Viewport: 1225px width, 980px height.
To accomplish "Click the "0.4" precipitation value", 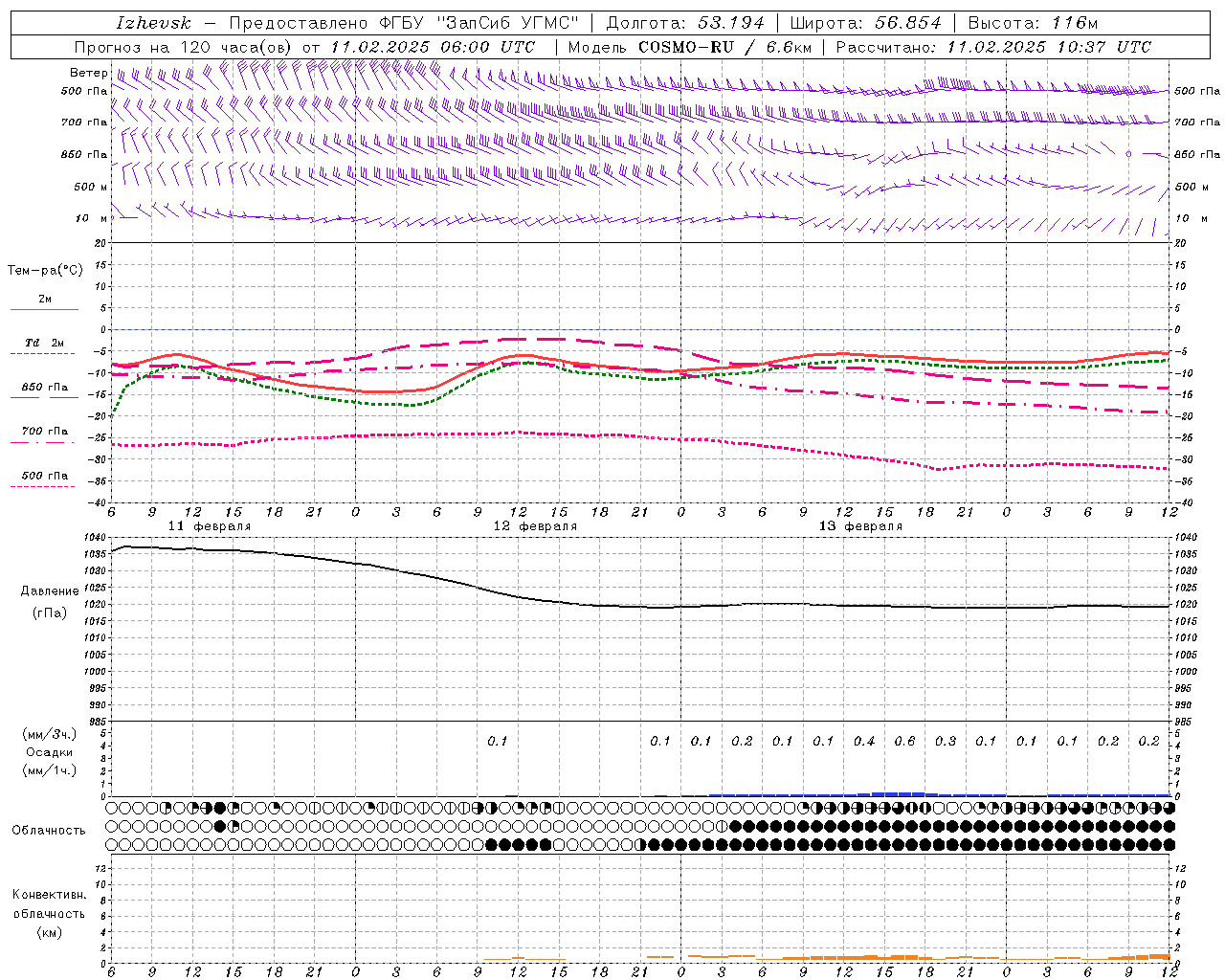I will [x=864, y=742].
